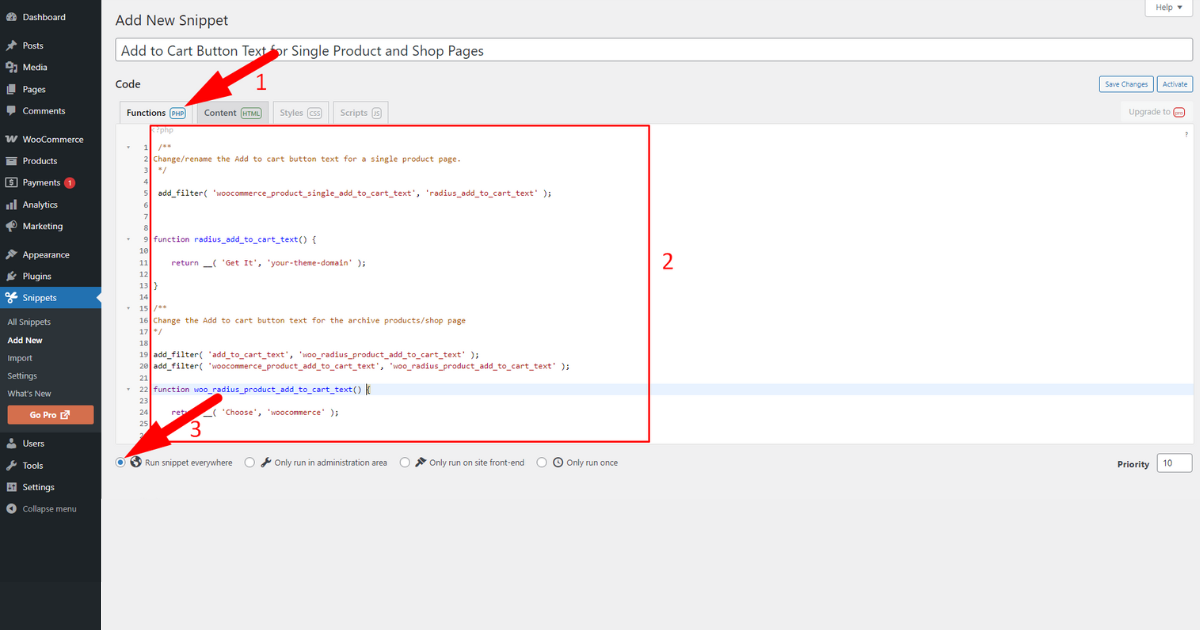This screenshot has height=630, width=1200.
Task: Collapse code fold arrow at line 1
Action: [128, 148]
